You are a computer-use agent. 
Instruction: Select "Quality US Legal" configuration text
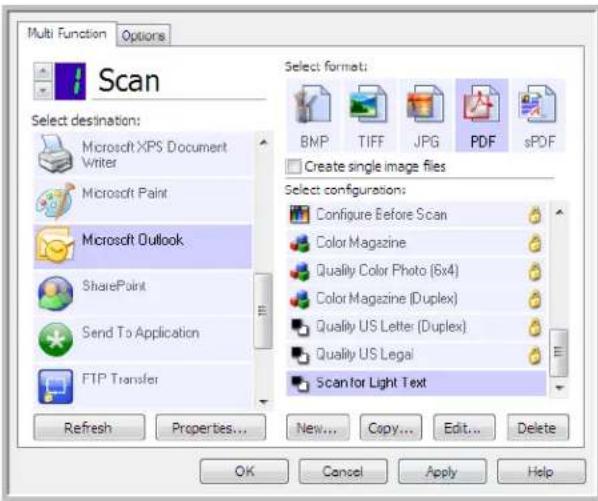(365, 355)
